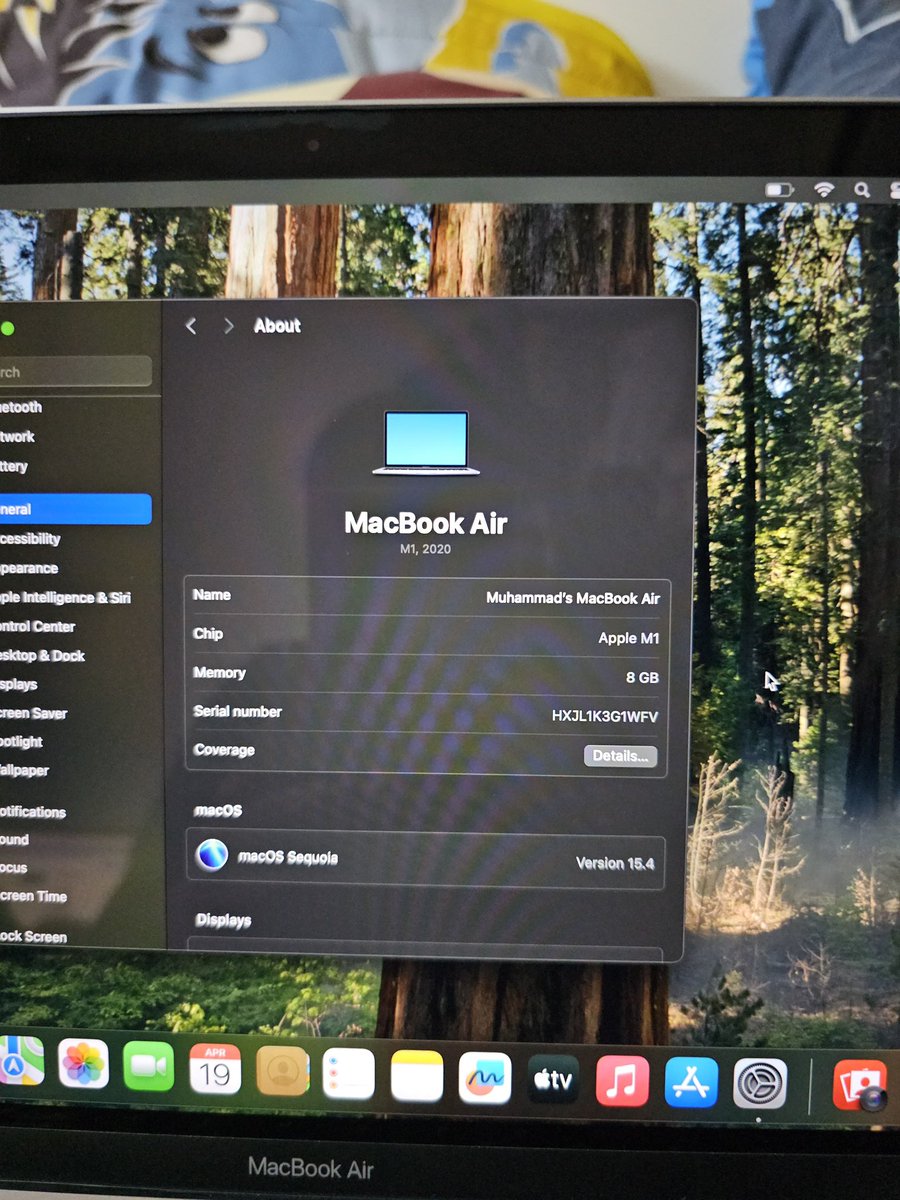Open the Notes app in the Dock

417,1076
